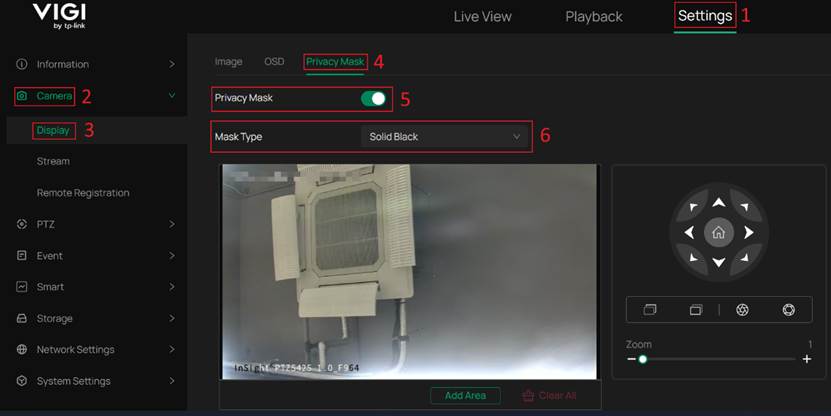Image resolution: width=831 pixels, height=416 pixels.
Task: Click the trash icon beside Clear All
Action: point(528,396)
